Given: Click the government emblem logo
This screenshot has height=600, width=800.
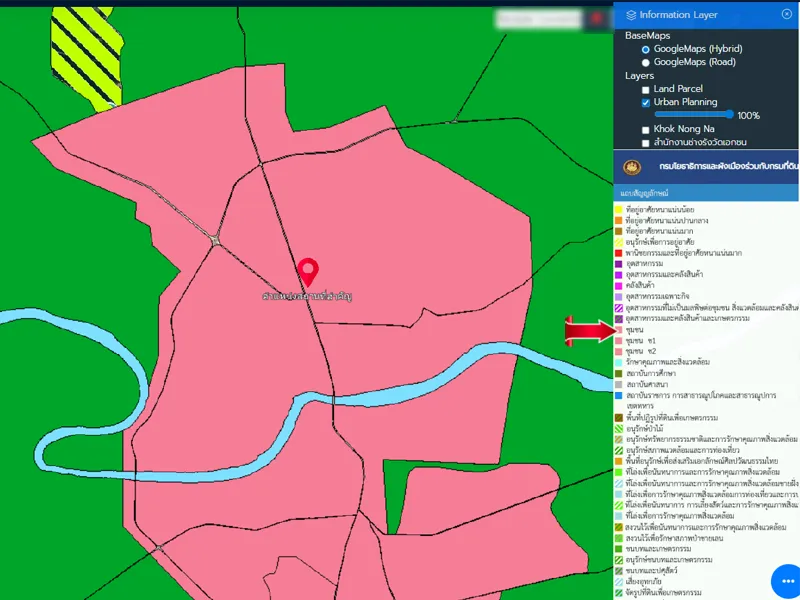Looking at the screenshot, I should pos(631,167).
